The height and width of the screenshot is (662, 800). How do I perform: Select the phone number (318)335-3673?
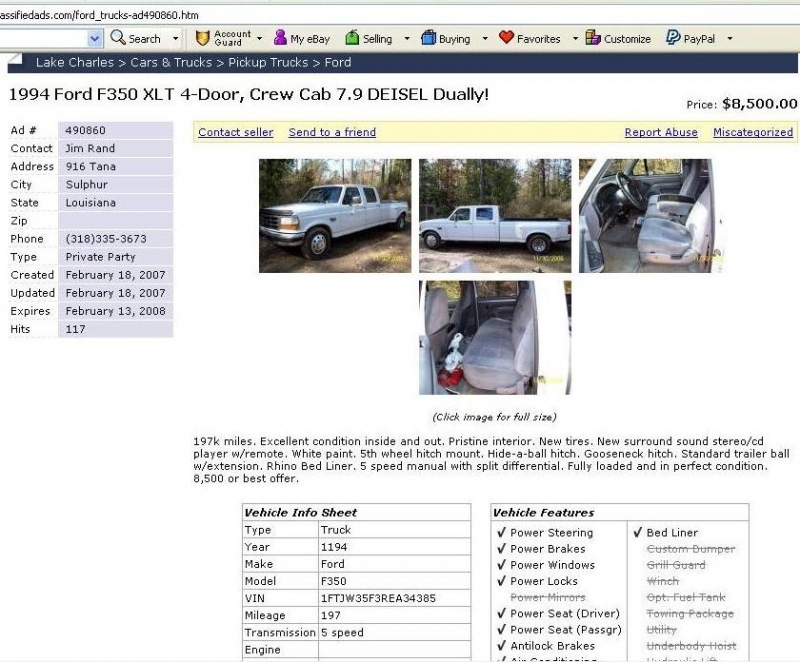pyautogui.click(x=106, y=239)
